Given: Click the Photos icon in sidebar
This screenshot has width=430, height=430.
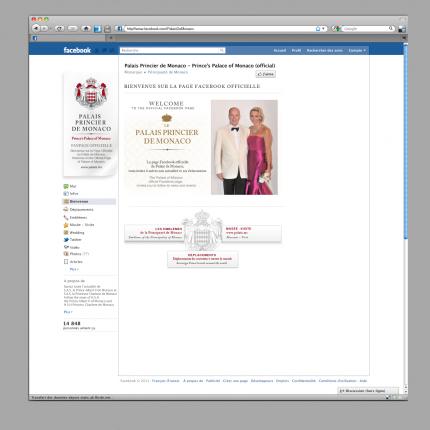Looking at the screenshot, I should [66, 254].
